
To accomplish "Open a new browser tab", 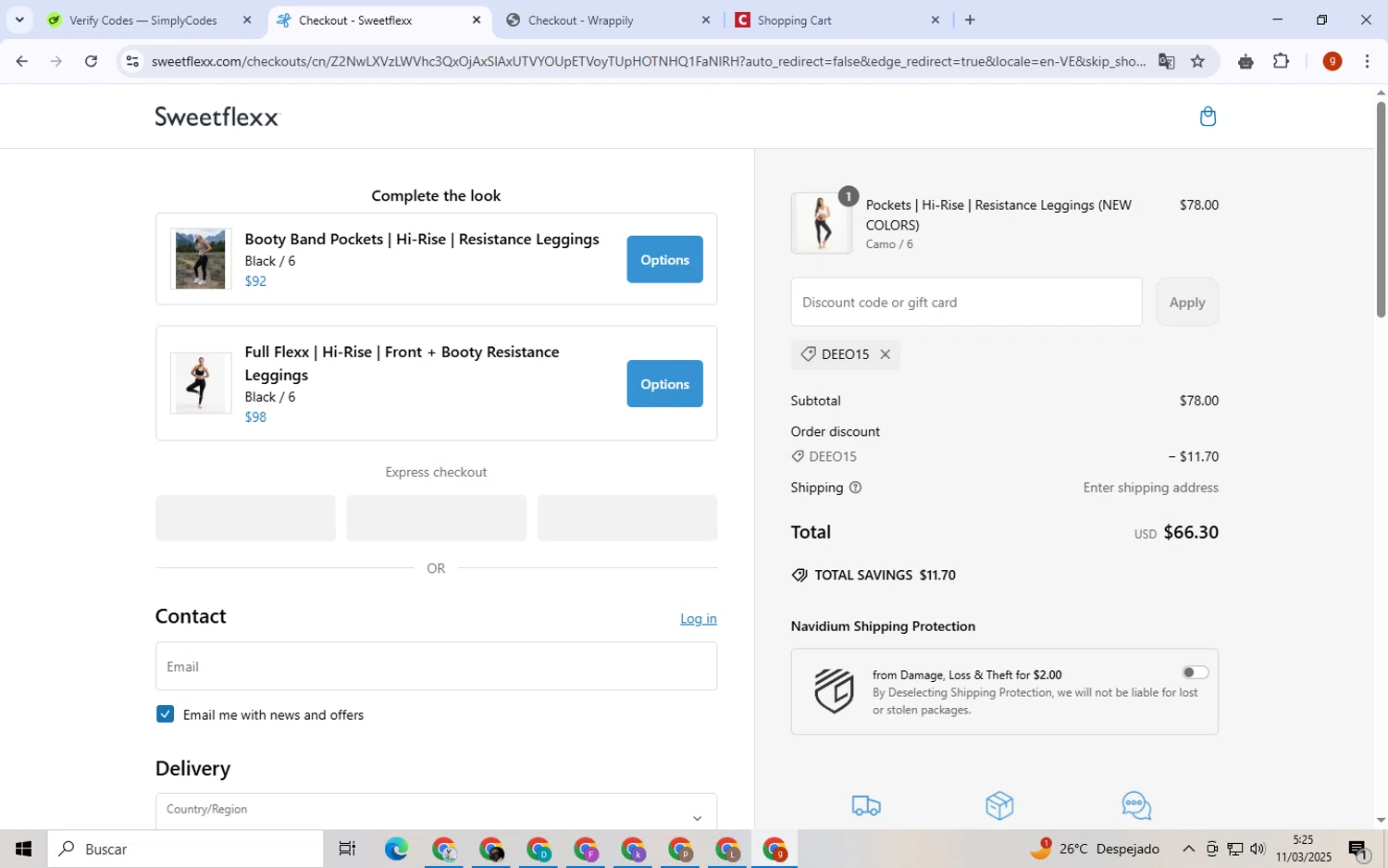I will [x=970, y=19].
